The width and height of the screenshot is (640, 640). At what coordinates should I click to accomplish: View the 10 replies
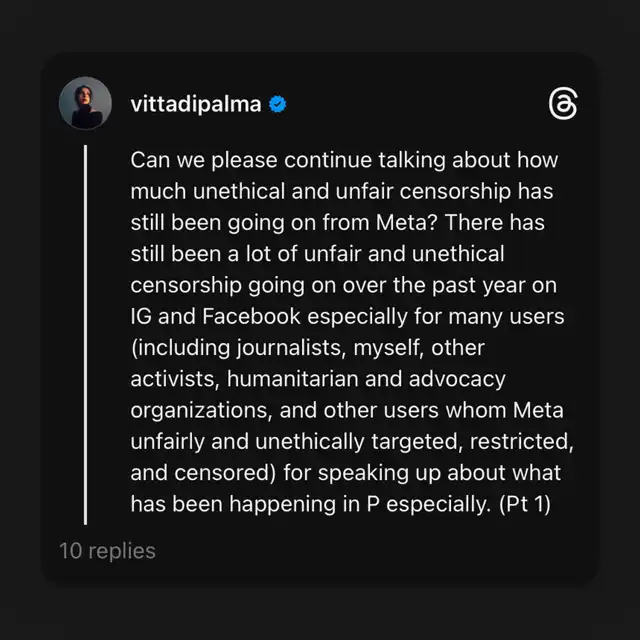point(107,551)
